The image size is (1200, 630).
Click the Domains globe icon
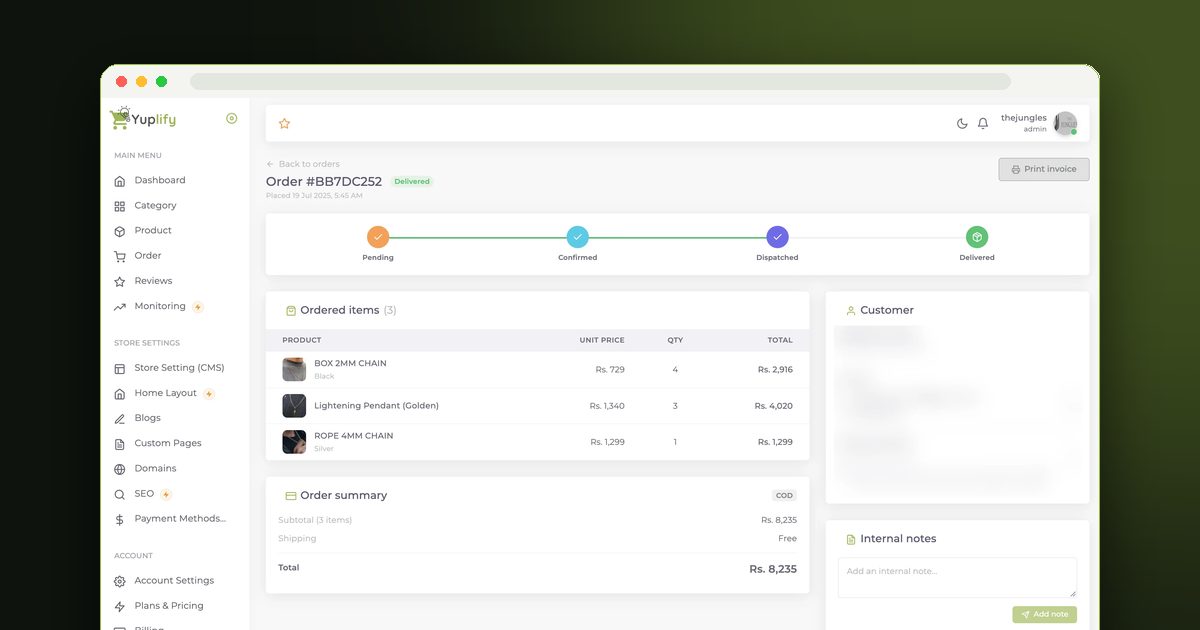120,469
